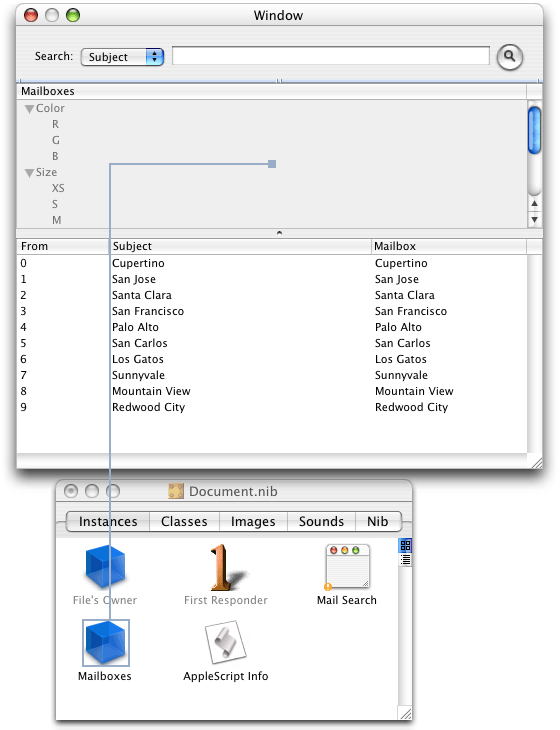Select the Mailboxes cube instance
Image resolution: width=560 pixels, height=730 pixels.
point(106,642)
